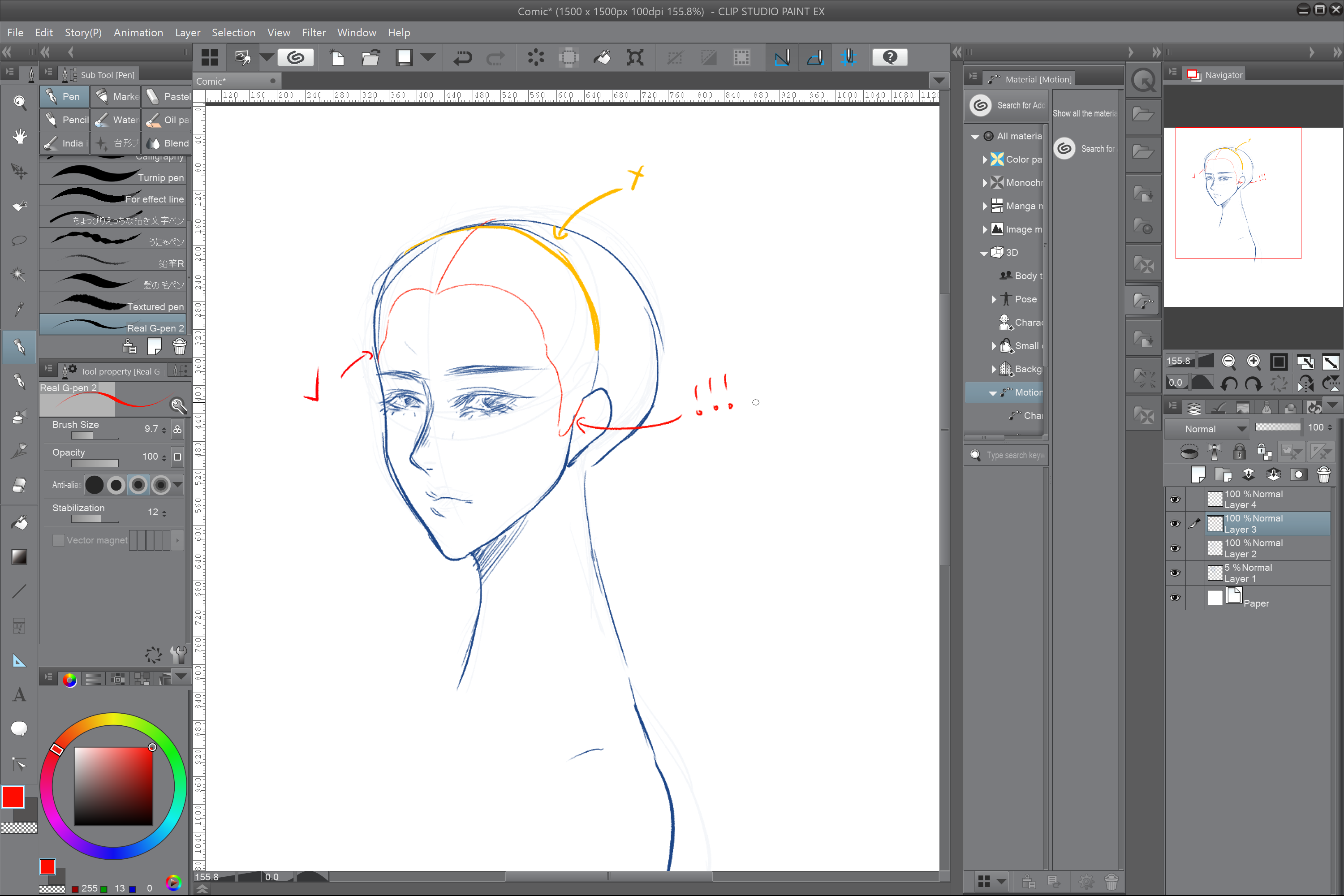Choose the Turnip pen brush
Screen dimensions: 1344x896
pyautogui.click(x=114, y=177)
